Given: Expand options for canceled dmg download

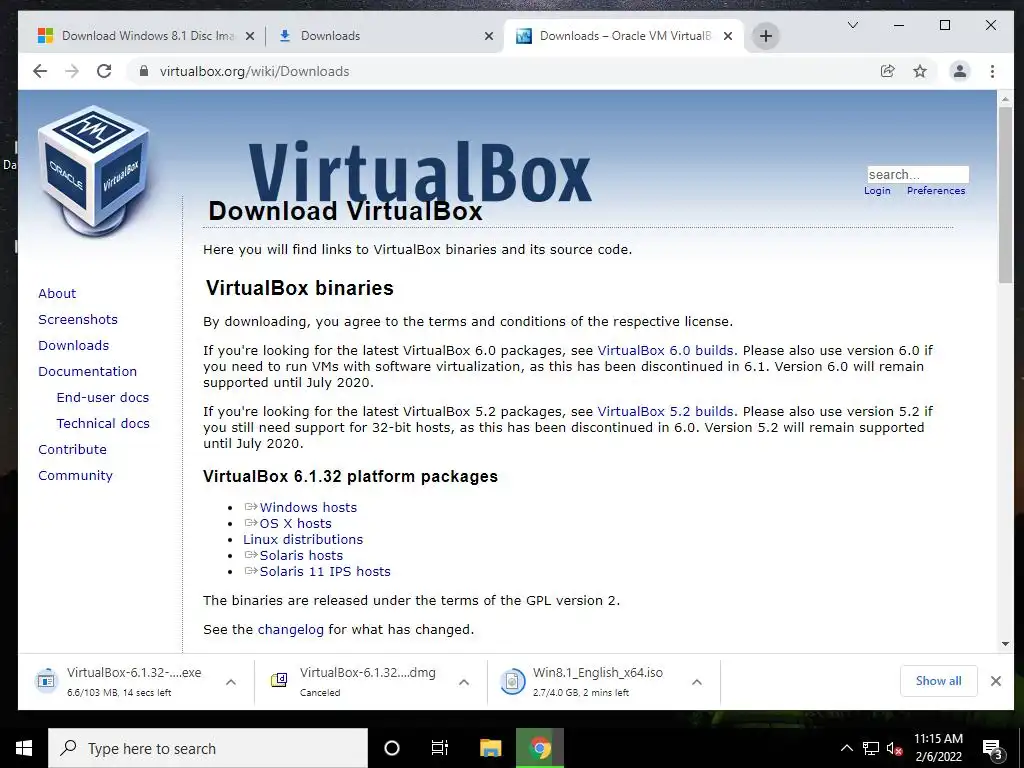Looking at the screenshot, I should point(464,682).
